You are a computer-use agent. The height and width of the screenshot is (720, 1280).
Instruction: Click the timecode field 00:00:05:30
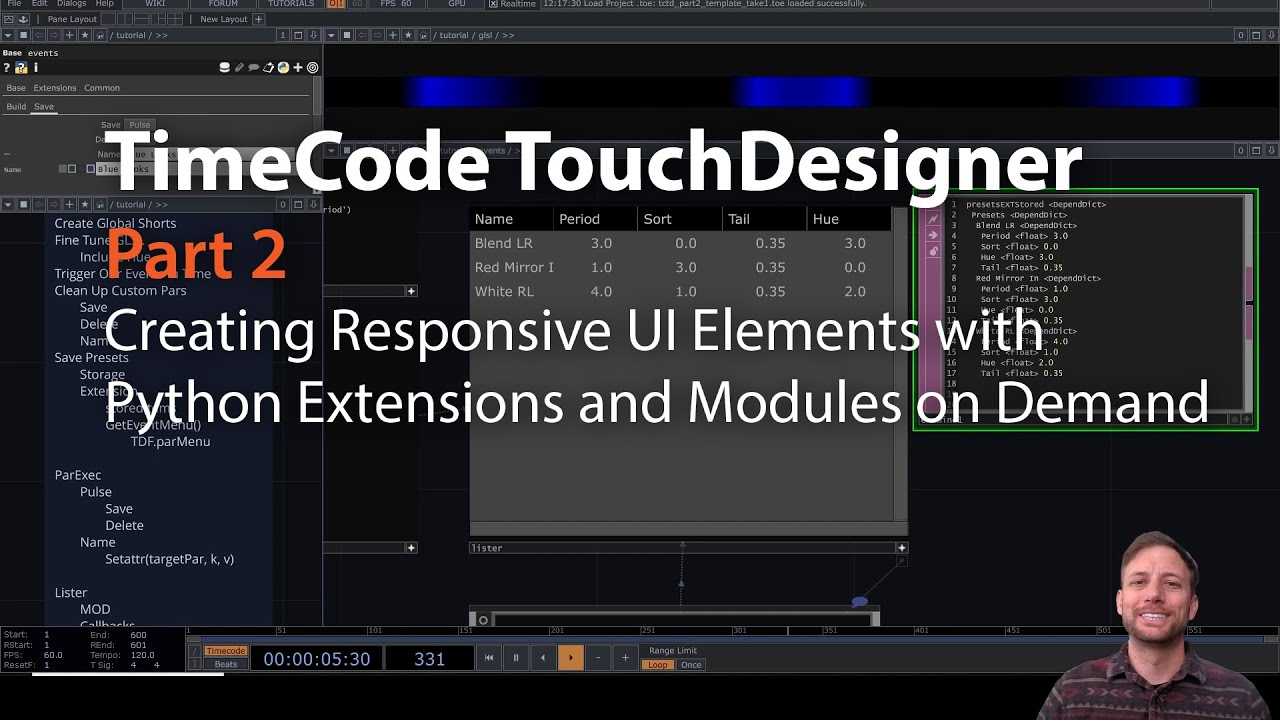316,659
